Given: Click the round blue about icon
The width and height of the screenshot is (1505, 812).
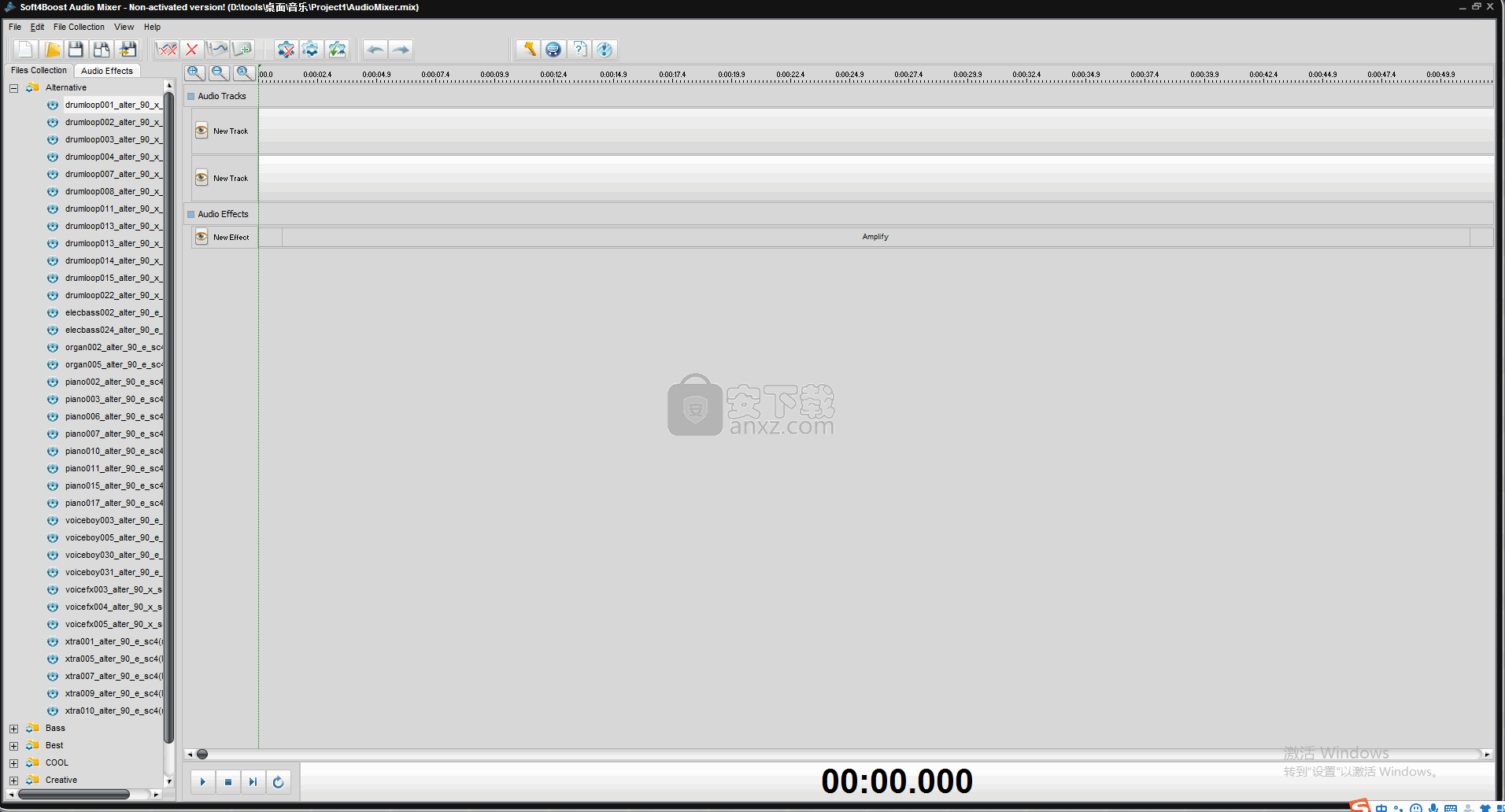Looking at the screenshot, I should [605, 50].
